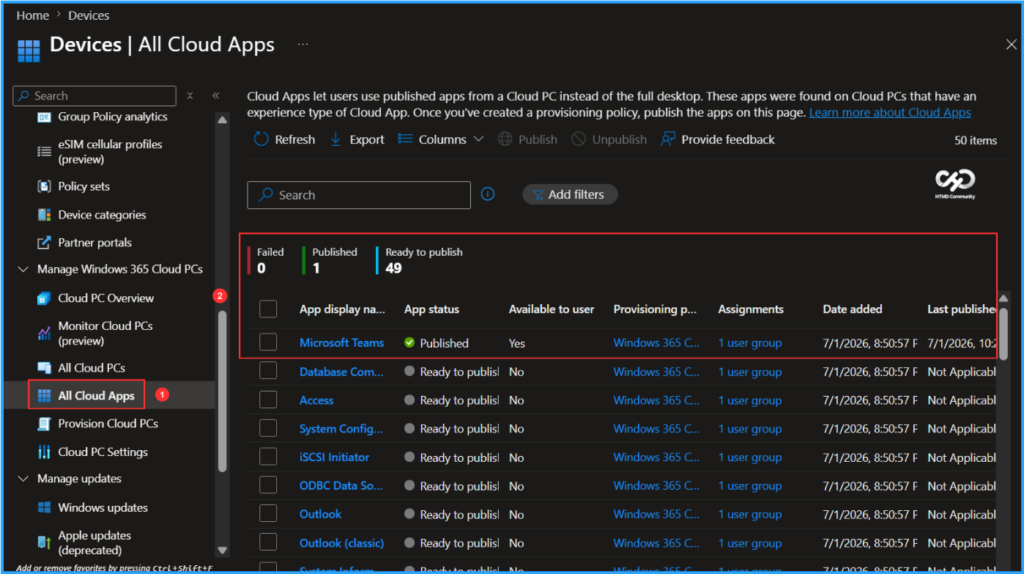Open the iSCSI Initiator app link
The width and height of the screenshot is (1024, 574).
[x=334, y=457]
